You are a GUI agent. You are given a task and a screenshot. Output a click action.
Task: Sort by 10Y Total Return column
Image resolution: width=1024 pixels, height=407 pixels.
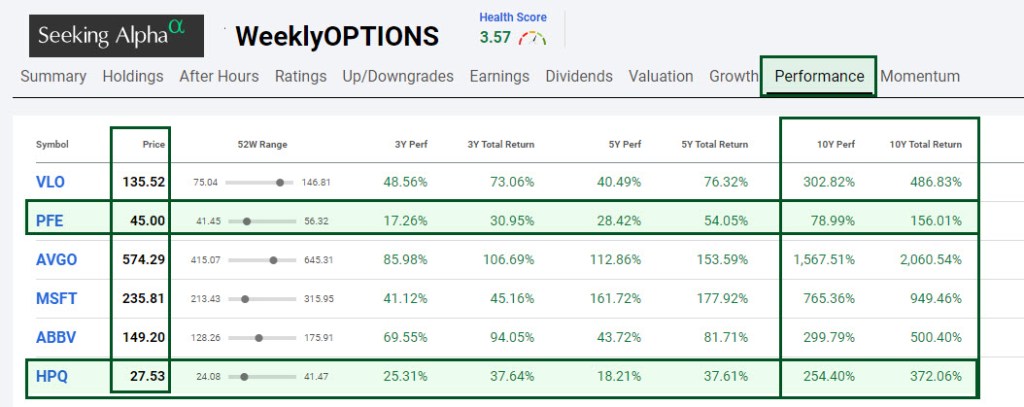coord(926,145)
